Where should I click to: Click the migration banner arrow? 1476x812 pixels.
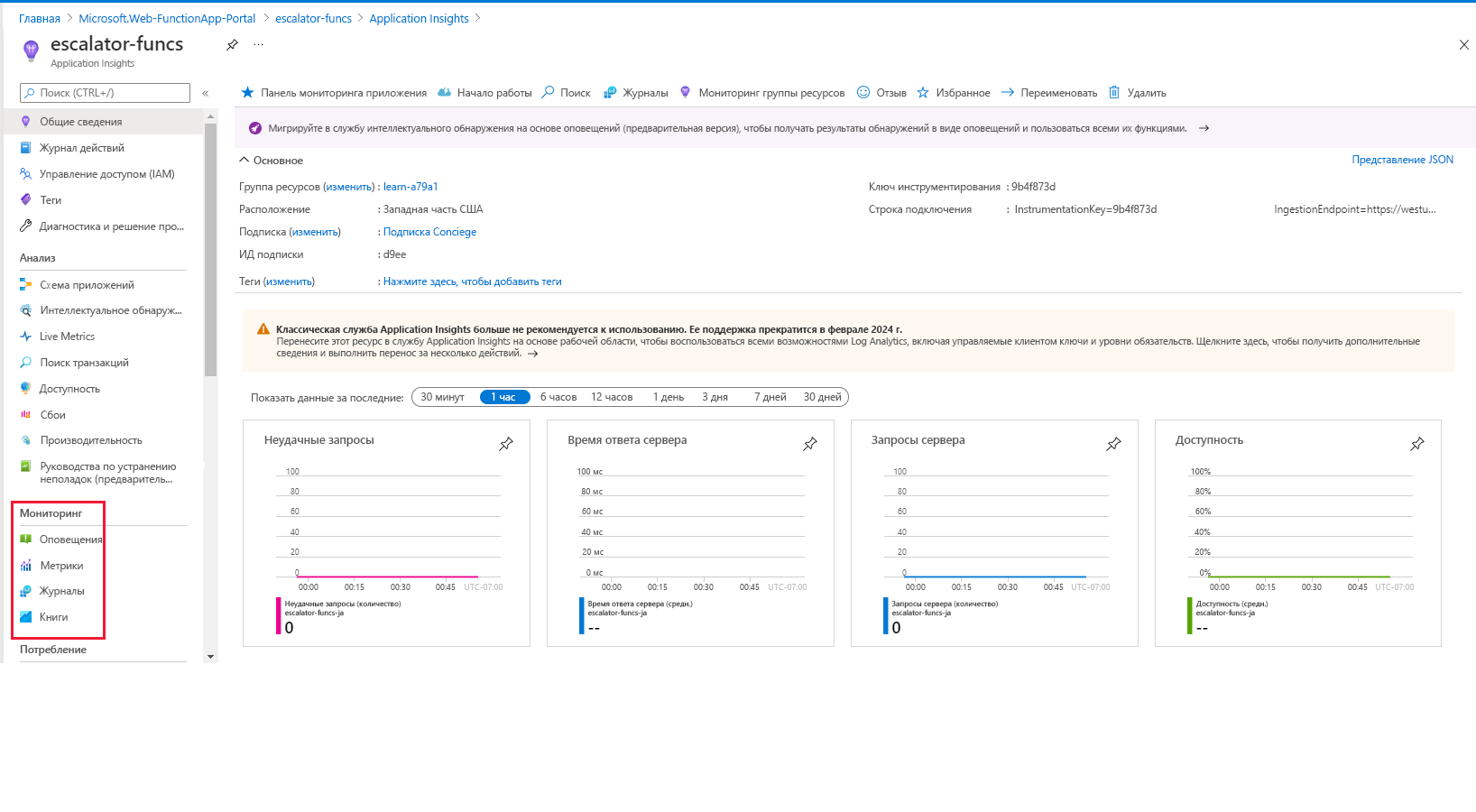pos(1204,128)
